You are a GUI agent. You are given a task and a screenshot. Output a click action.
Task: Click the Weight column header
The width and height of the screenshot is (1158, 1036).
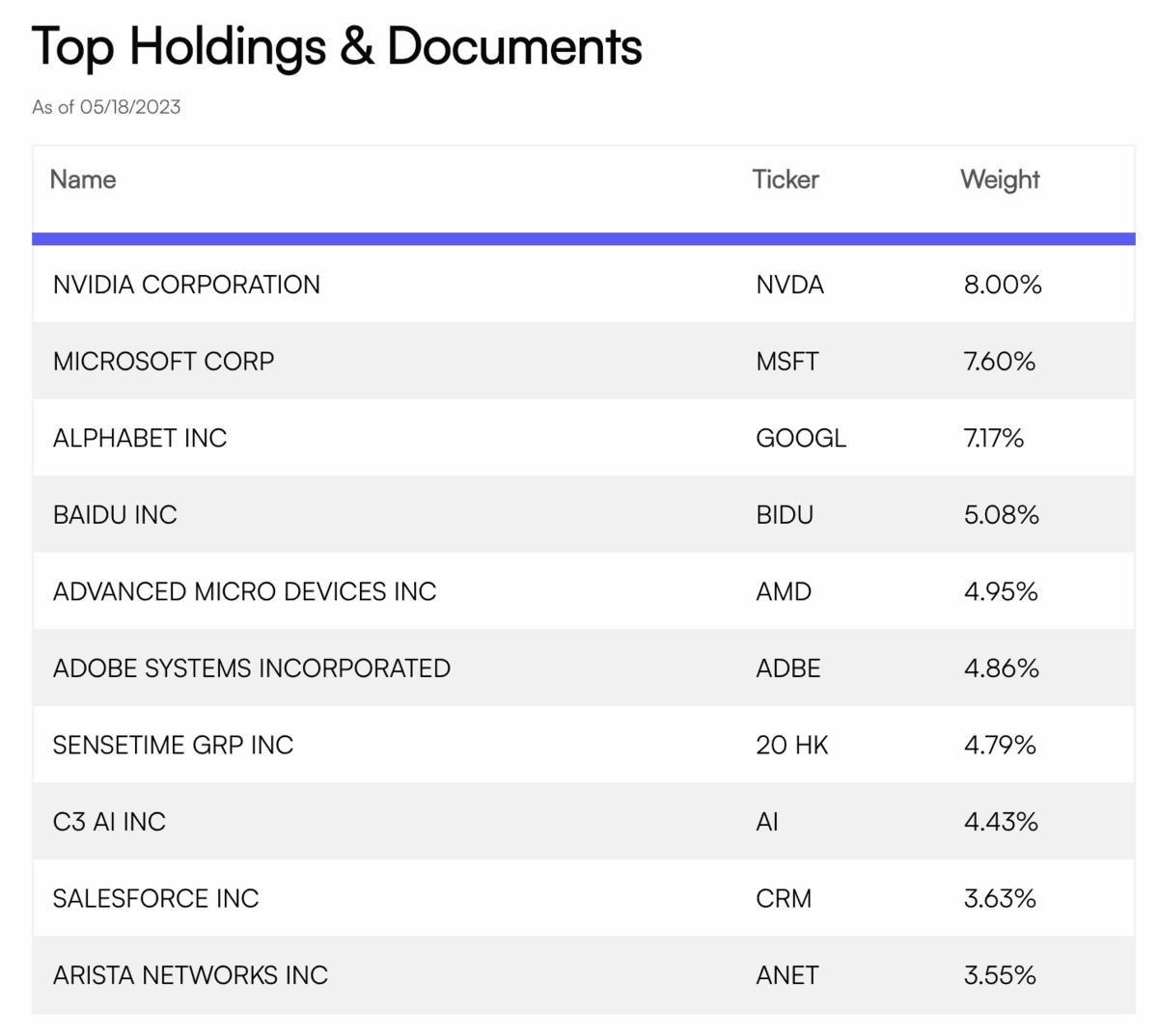coord(1000,180)
